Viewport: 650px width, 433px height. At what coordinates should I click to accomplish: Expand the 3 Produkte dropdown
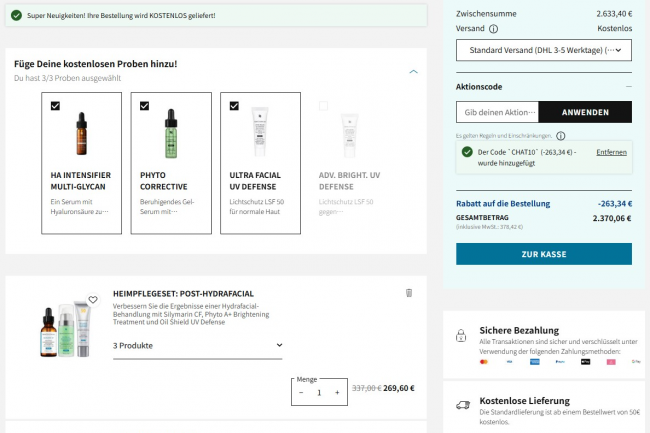click(x=197, y=346)
